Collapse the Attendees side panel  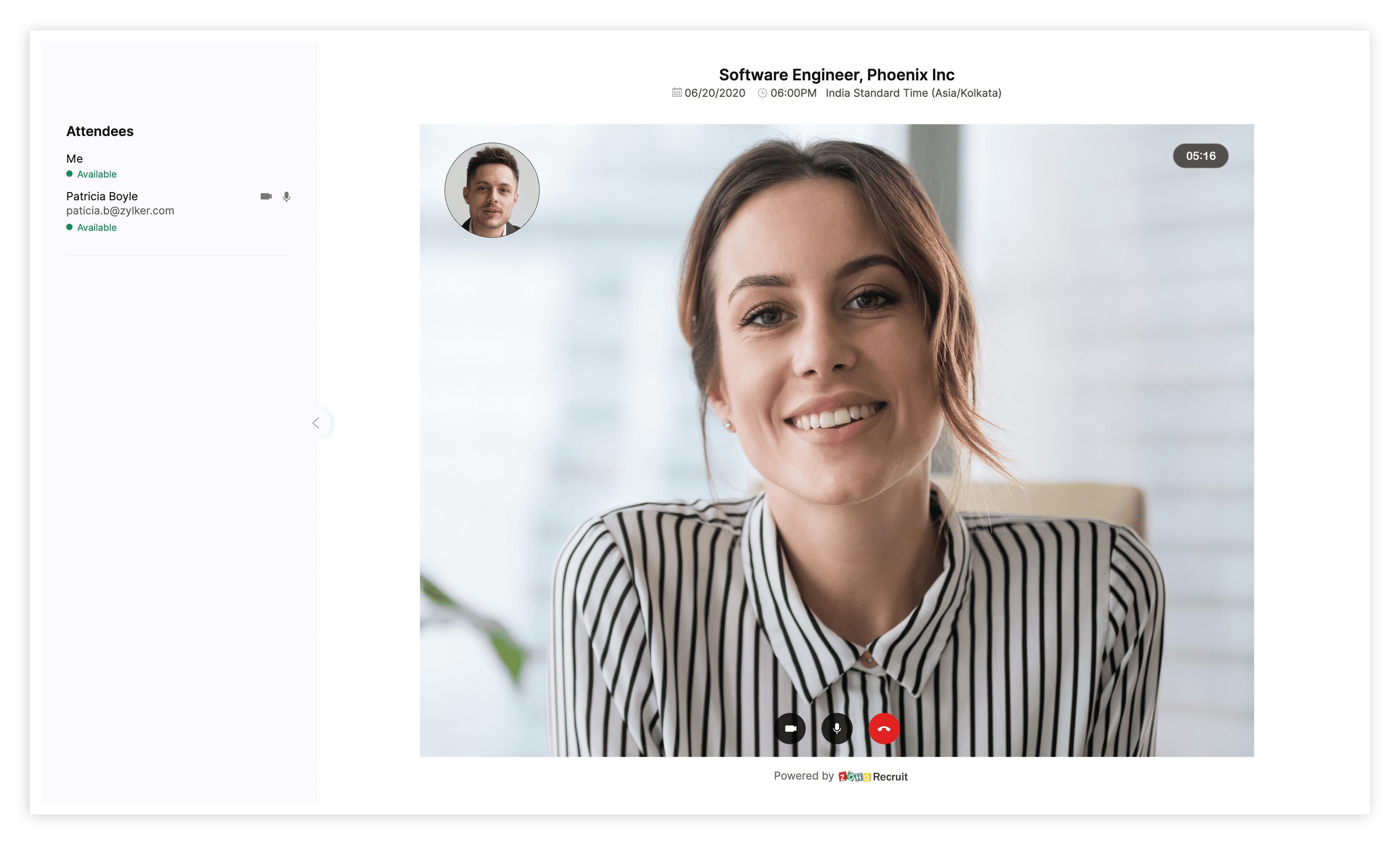[316, 422]
